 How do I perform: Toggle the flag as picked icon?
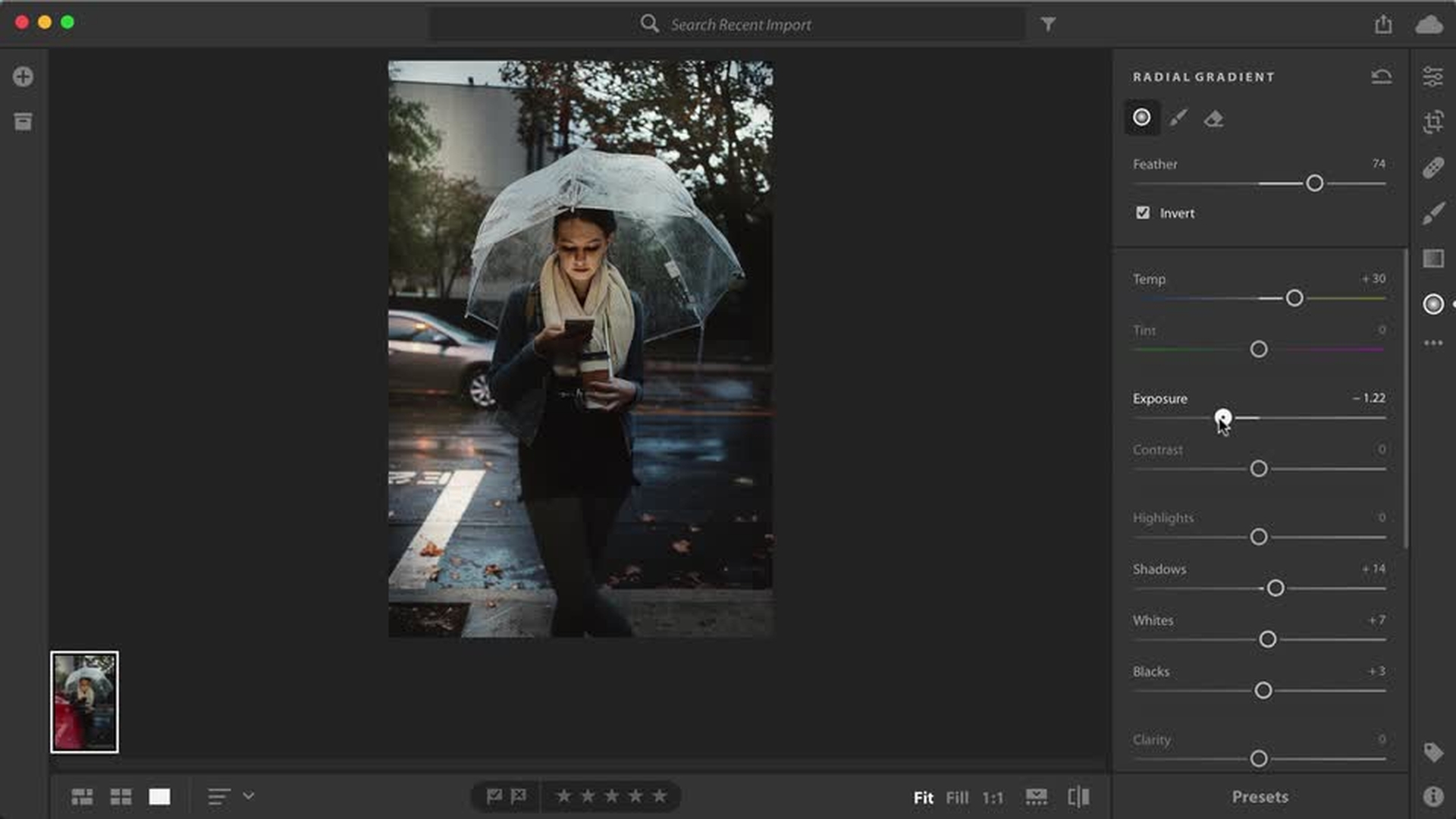[x=494, y=796]
